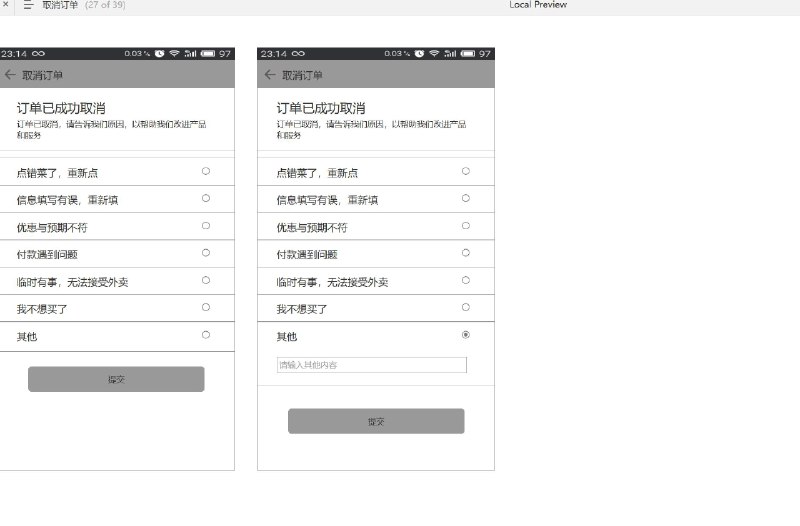Screen dimensions: 800x526
Task: Click the checked 其他 radio in the second phone screen
Action: point(466,335)
